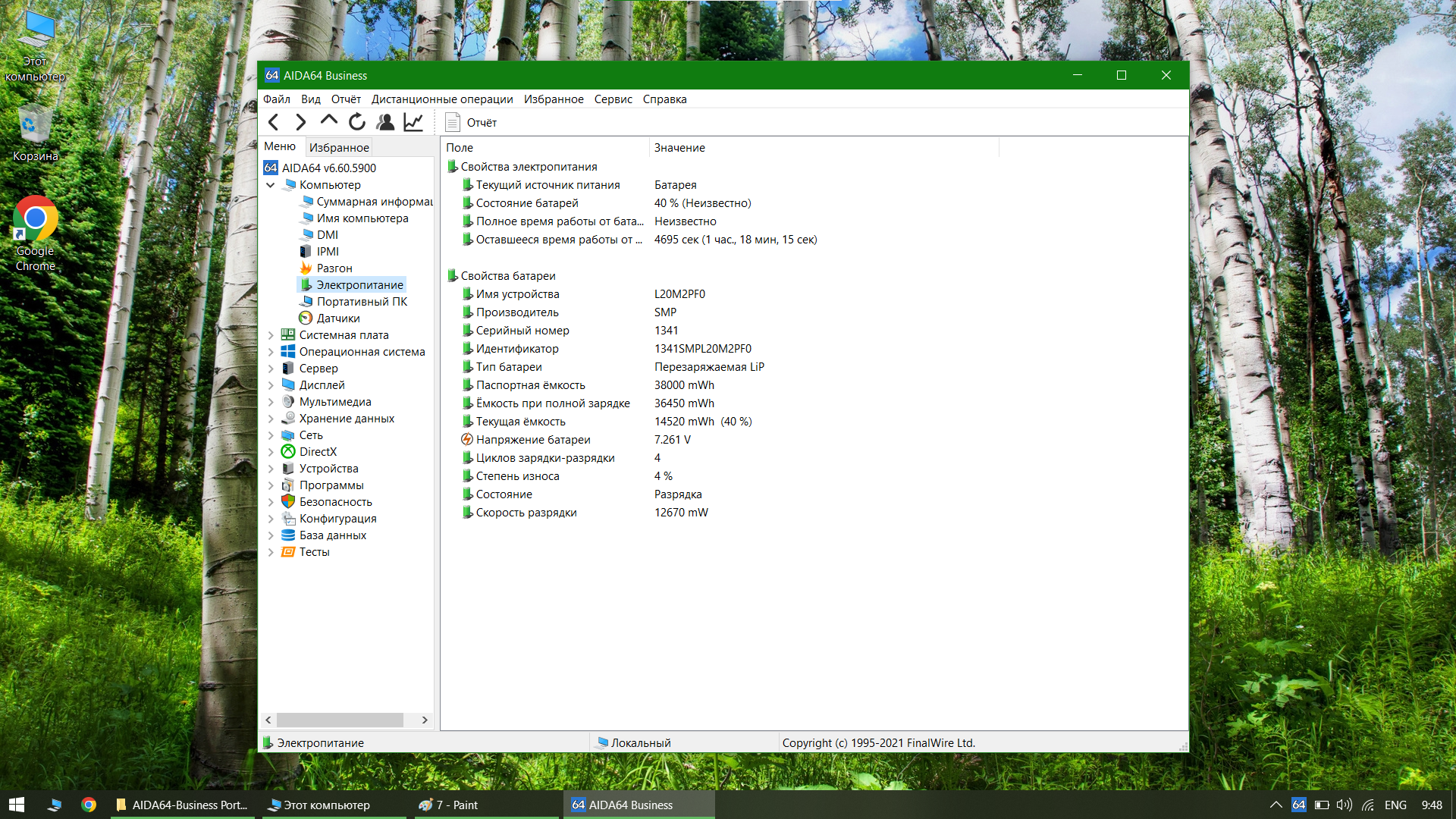The height and width of the screenshot is (819, 1456).
Task: Click the graph chart toolbar icon
Action: 413,122
